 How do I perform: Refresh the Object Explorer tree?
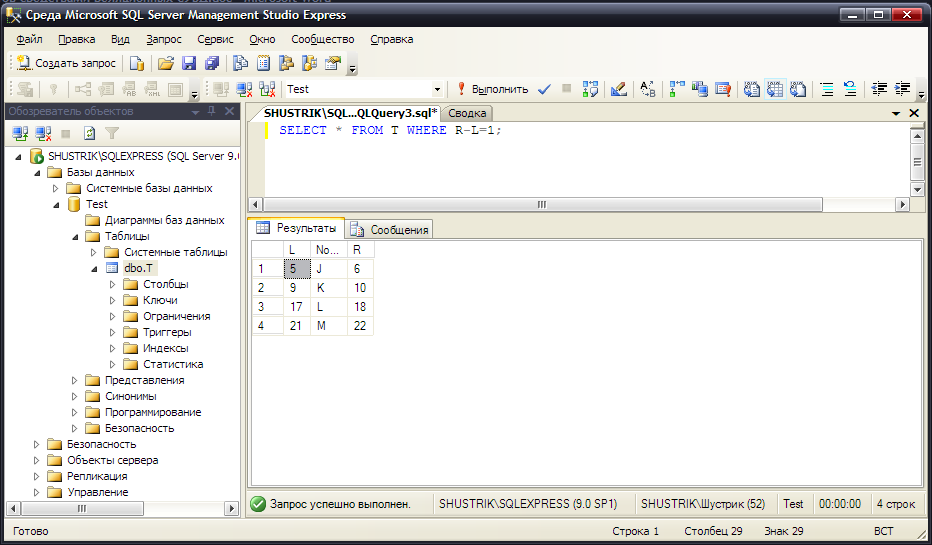pyautogui.click(x=89, y=133)
